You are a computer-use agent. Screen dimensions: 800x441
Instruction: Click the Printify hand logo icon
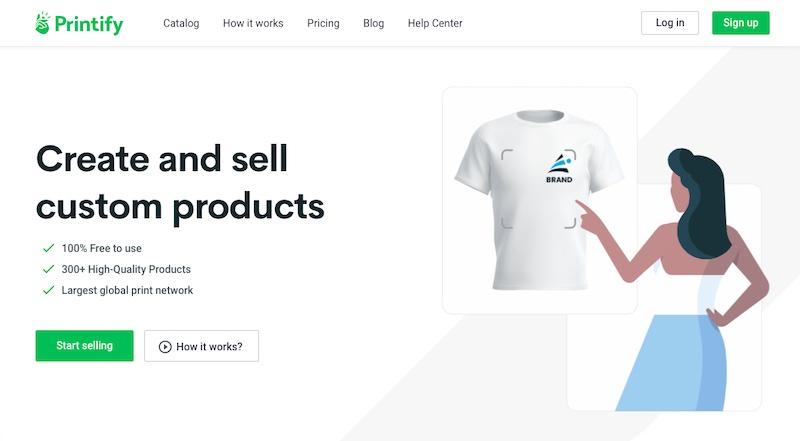(x=42, y=23)
